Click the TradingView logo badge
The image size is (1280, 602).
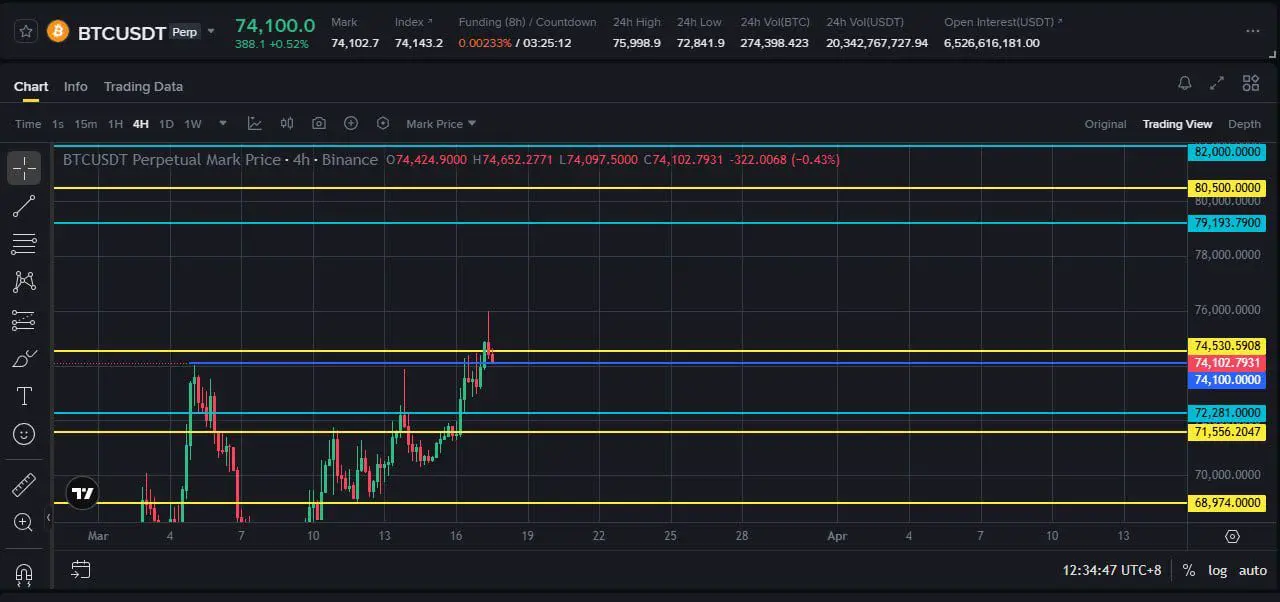coord(83,492)
